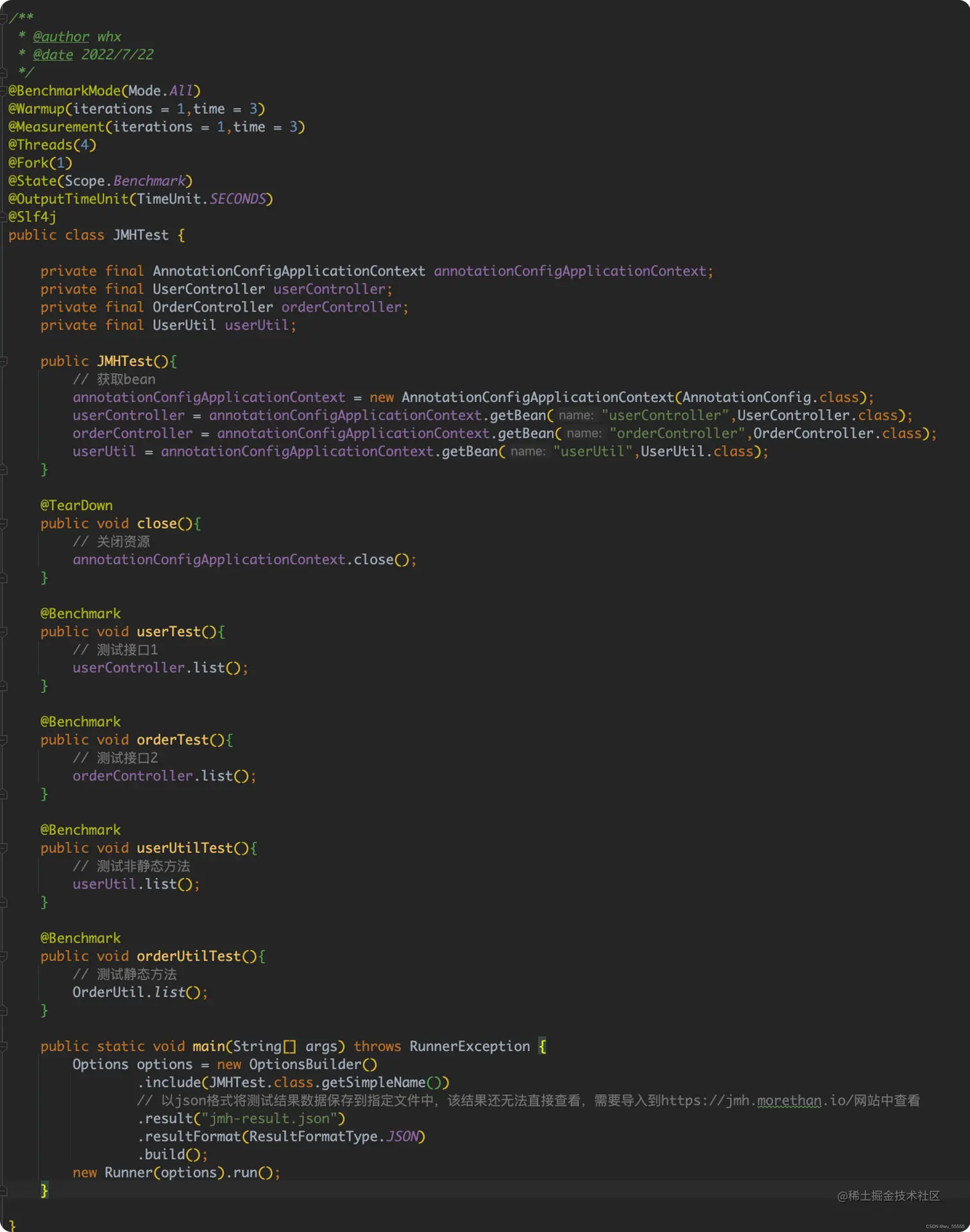Click userUtil in its field declaration
The width and height of the screenshot is (970, 1232).
pos(257,325)
